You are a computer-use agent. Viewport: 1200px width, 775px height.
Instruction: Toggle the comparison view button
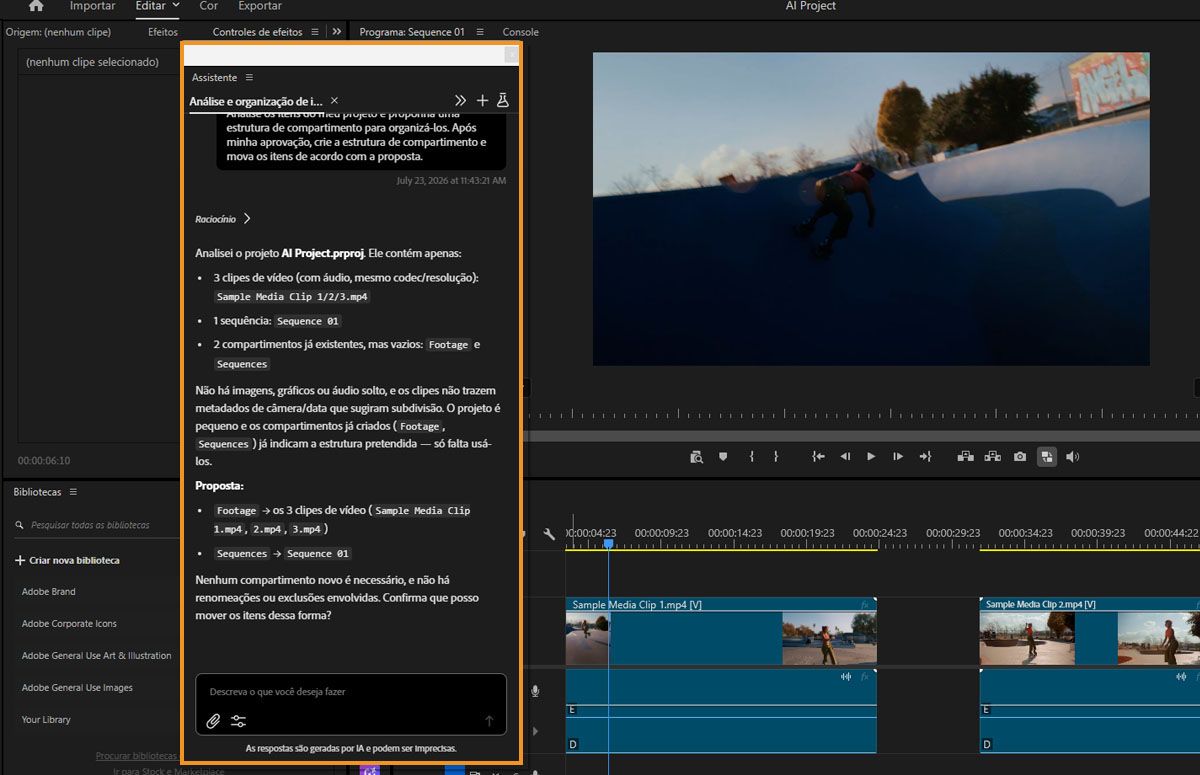click(x=1046, y=456)
